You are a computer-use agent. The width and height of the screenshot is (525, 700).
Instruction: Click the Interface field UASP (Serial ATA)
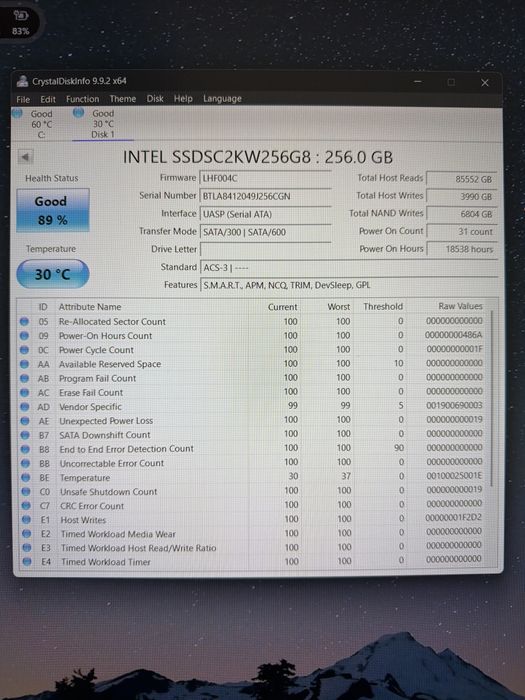266,214
